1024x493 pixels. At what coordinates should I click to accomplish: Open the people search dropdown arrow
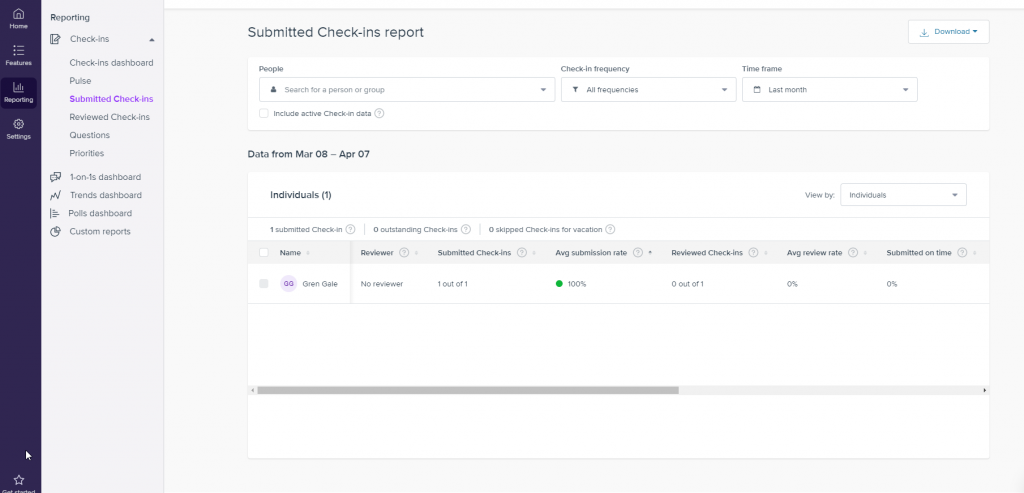pyautogui.click(x=543, y=90)
